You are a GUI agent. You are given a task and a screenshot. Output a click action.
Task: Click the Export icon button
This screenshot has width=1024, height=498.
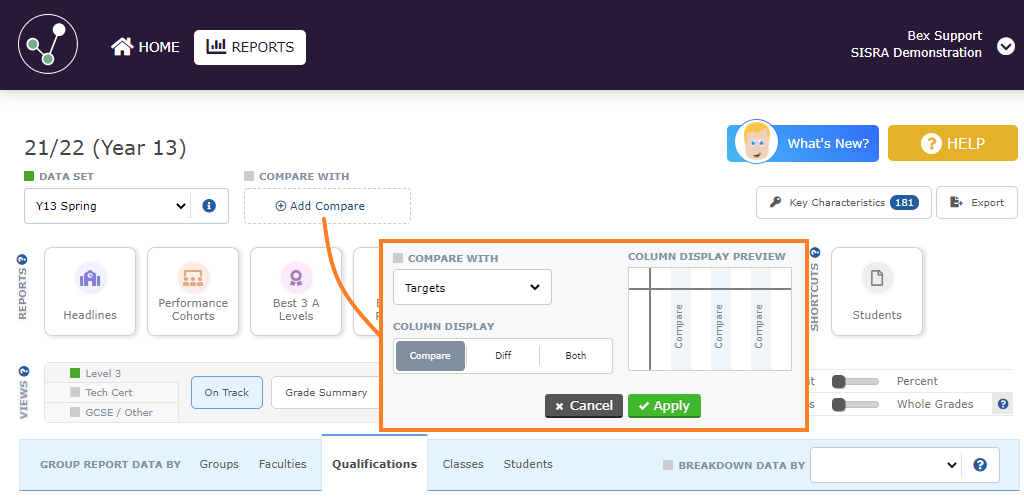coord(976,202)
